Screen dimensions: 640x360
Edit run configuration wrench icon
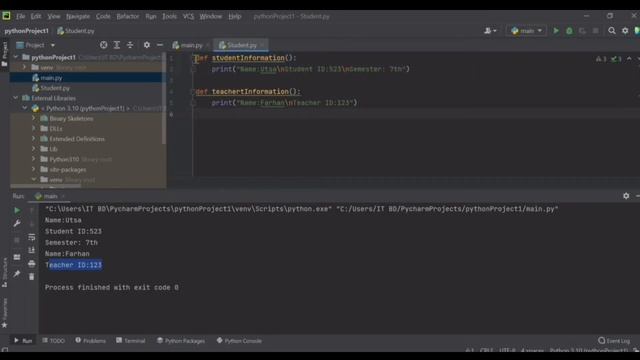(17, 223)
